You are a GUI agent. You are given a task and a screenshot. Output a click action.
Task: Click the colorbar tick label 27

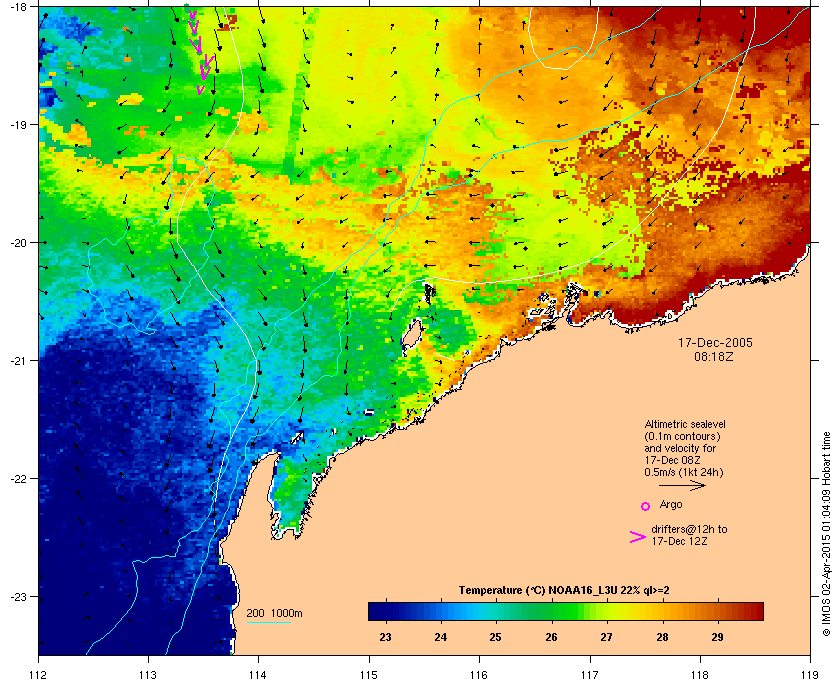(606, 637)
